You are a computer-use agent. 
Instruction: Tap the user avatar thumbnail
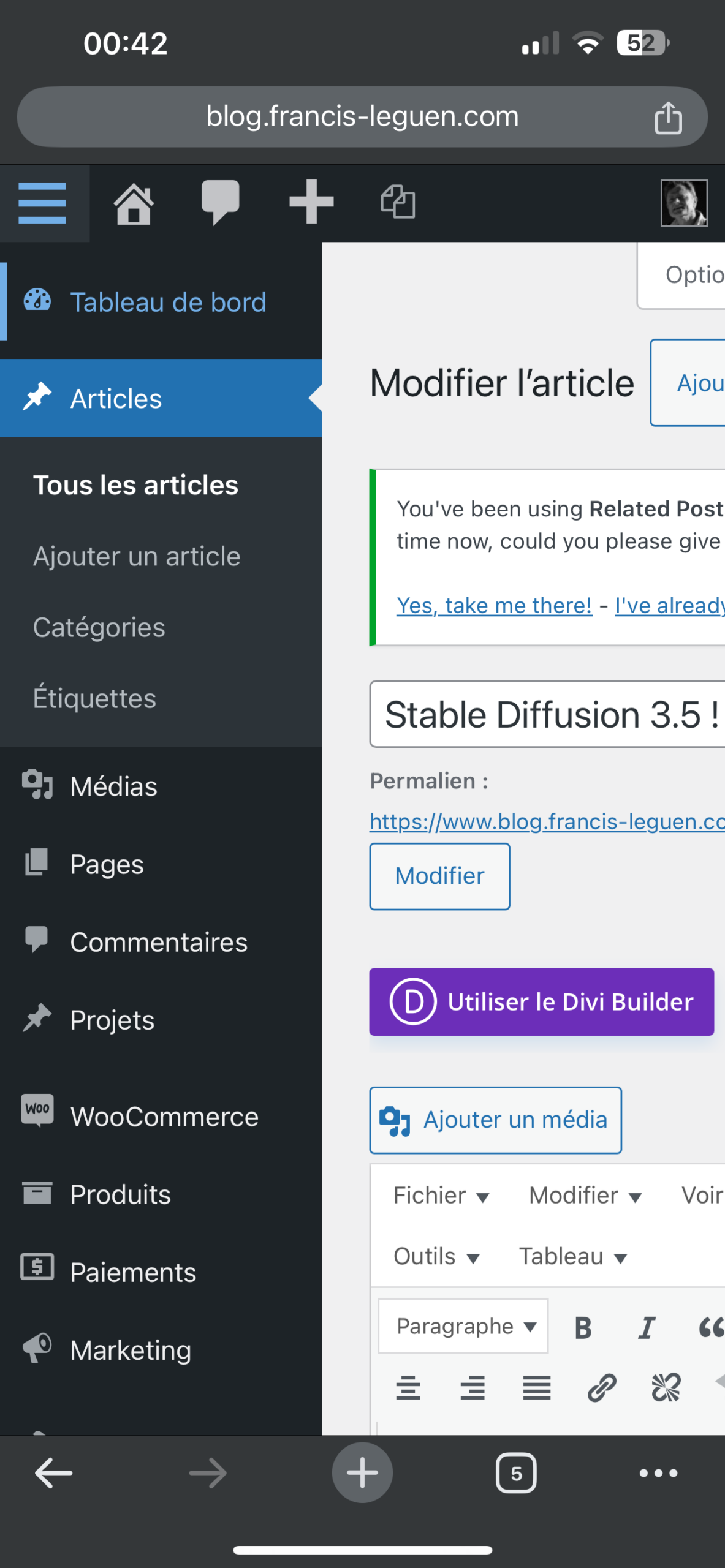[684, 203]
